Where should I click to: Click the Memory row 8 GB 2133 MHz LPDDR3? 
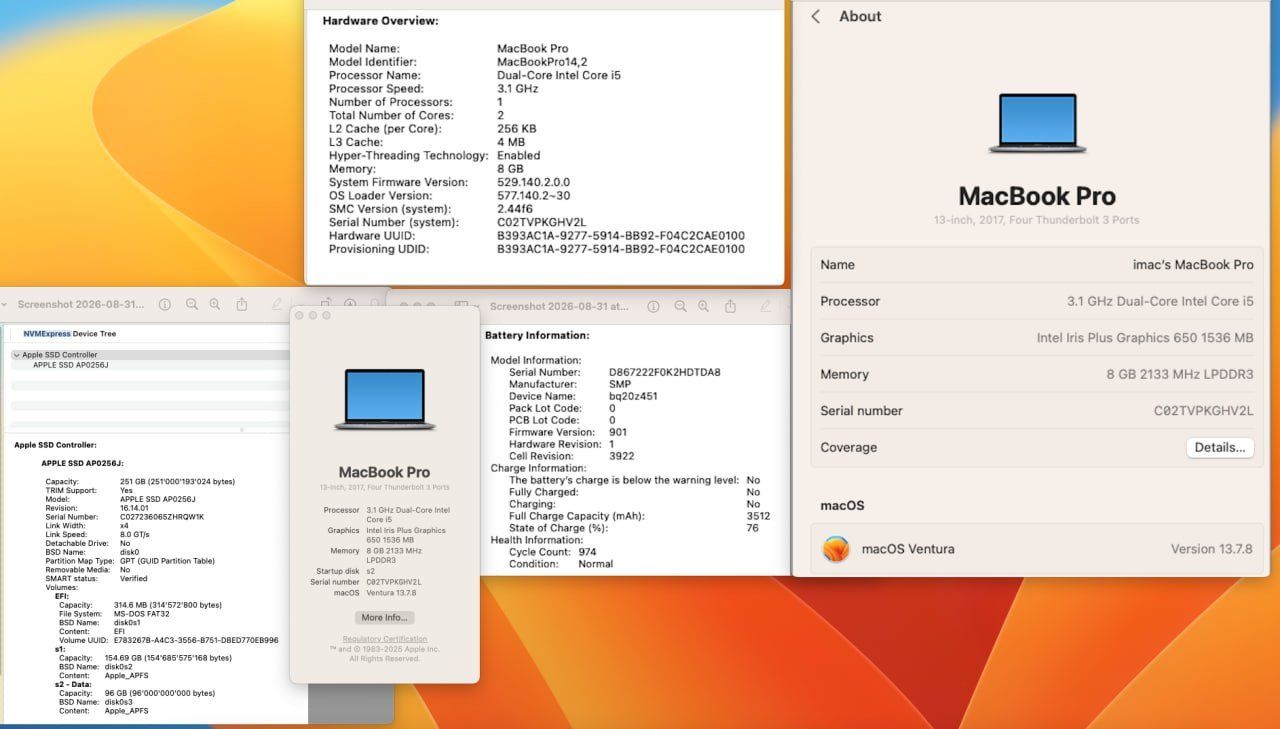[1037, 374]
